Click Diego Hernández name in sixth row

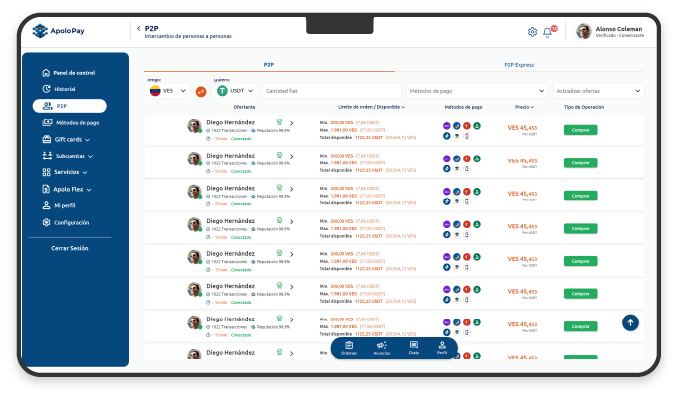(x=230, y=286)
